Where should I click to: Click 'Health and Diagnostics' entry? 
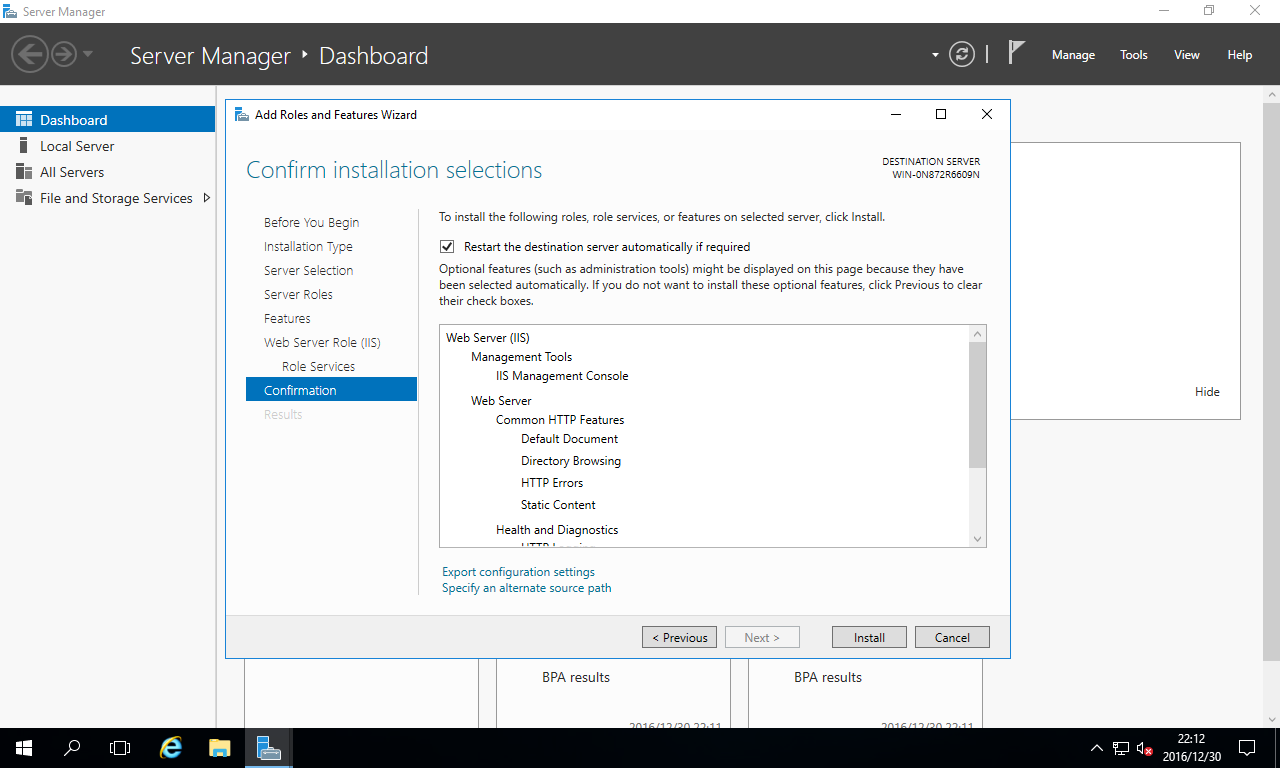(x=557, y=530)
